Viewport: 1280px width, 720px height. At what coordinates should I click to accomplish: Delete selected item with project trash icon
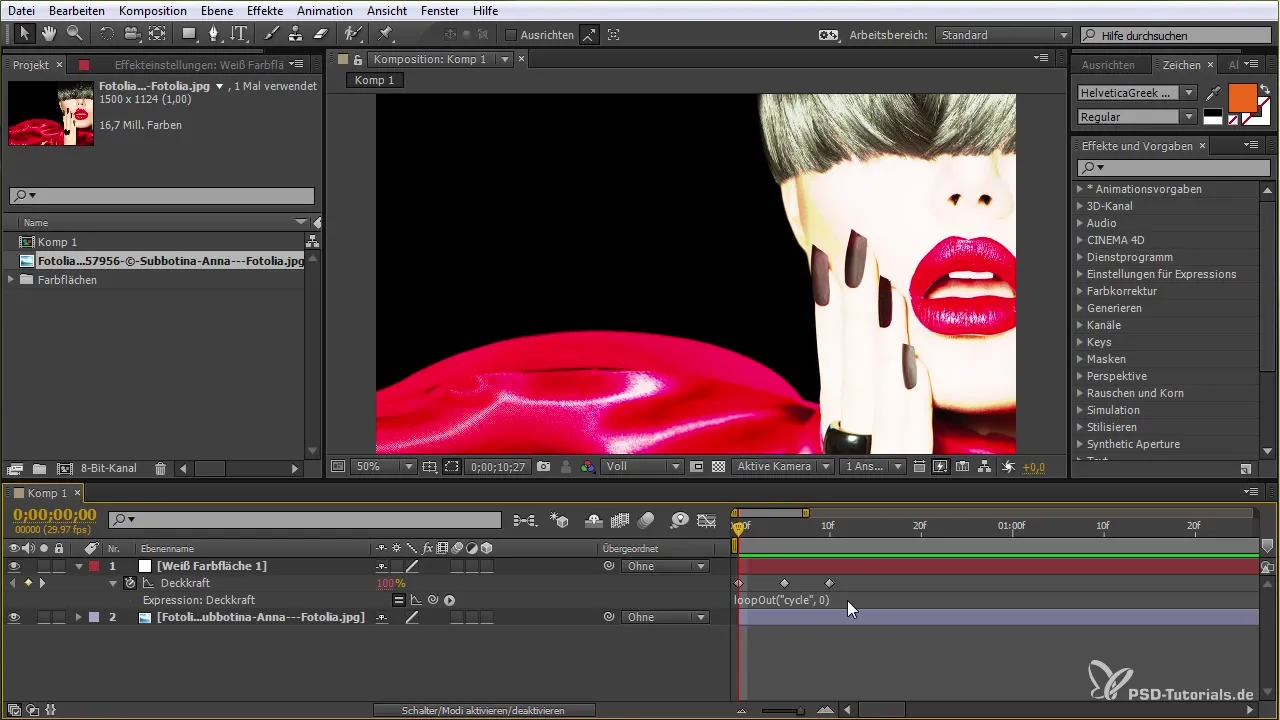(160, 468)
